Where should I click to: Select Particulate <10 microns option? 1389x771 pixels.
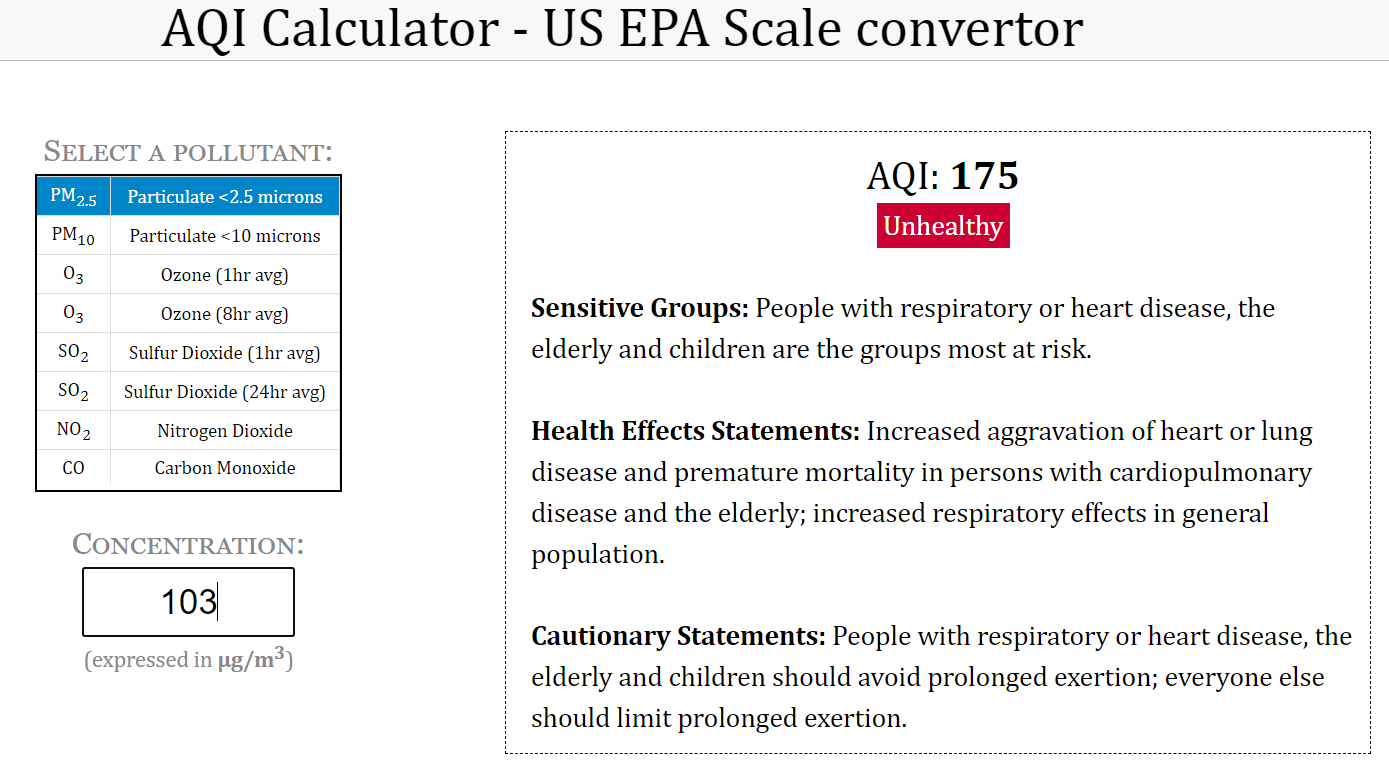(x=225, y=236)
